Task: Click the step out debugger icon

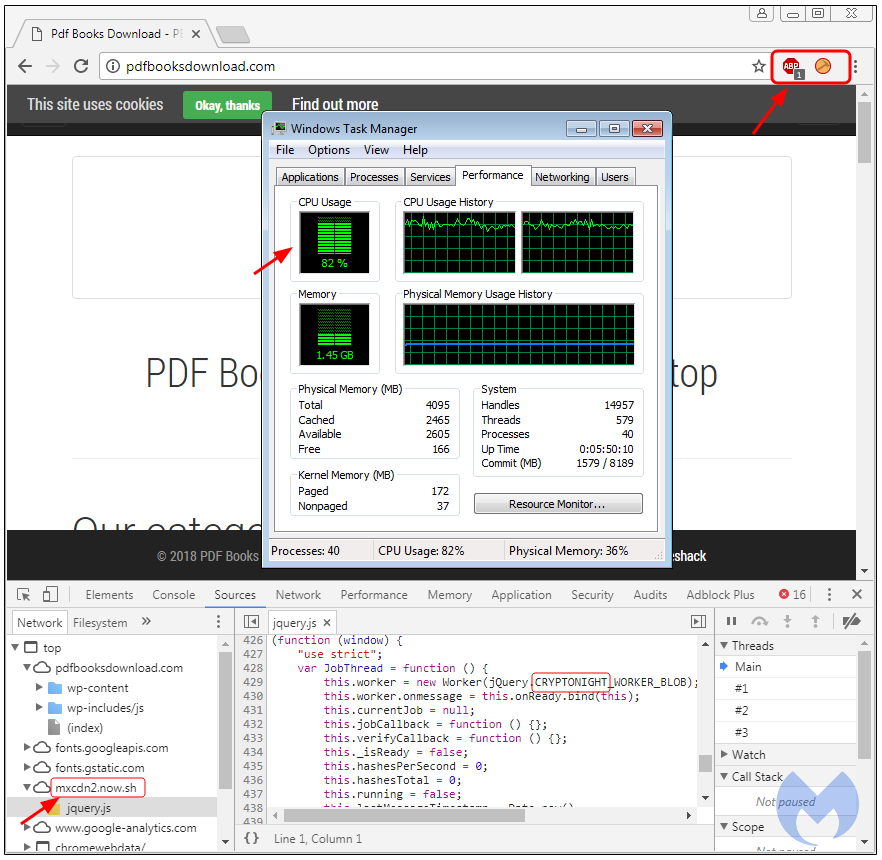Action: tap(815, 621)
